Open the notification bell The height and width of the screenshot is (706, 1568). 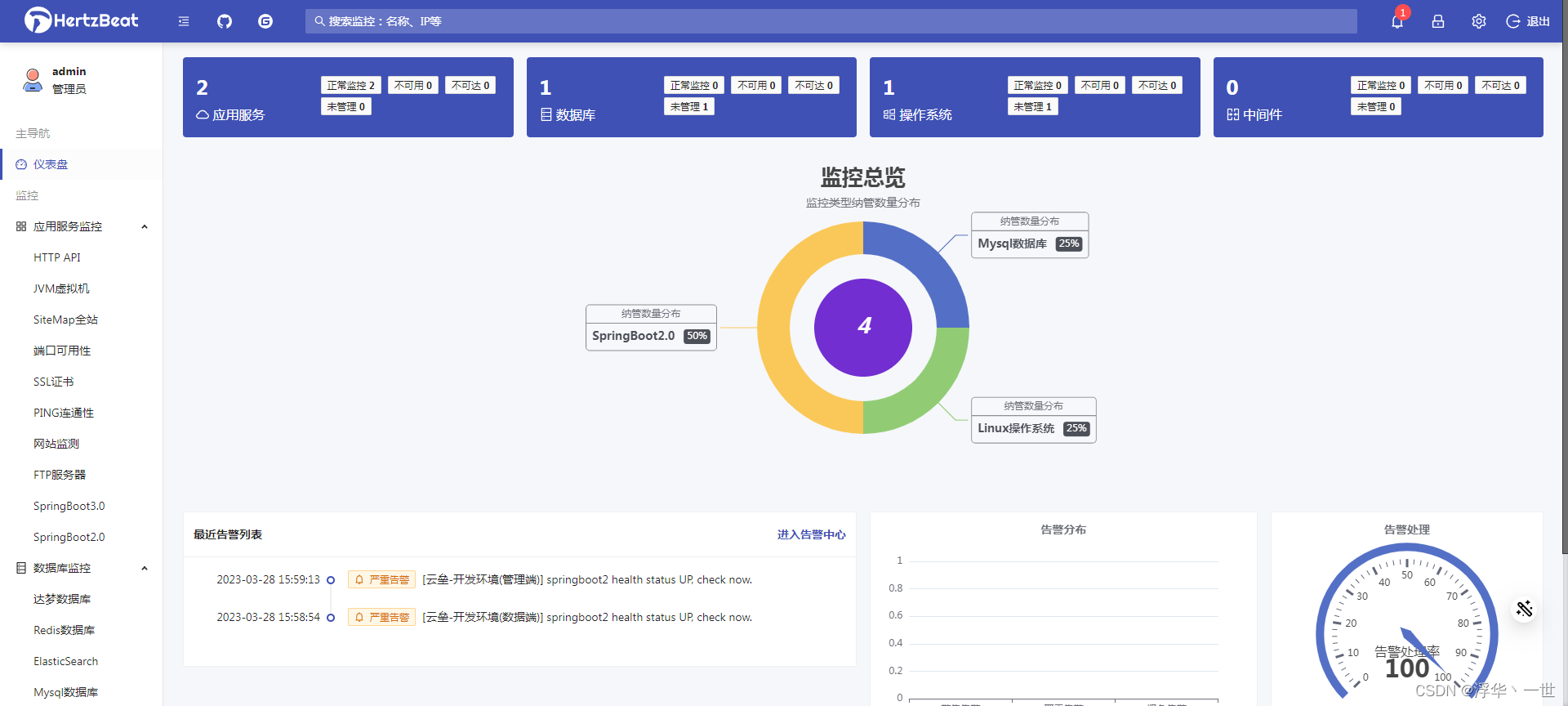(x=1397, y=21)
